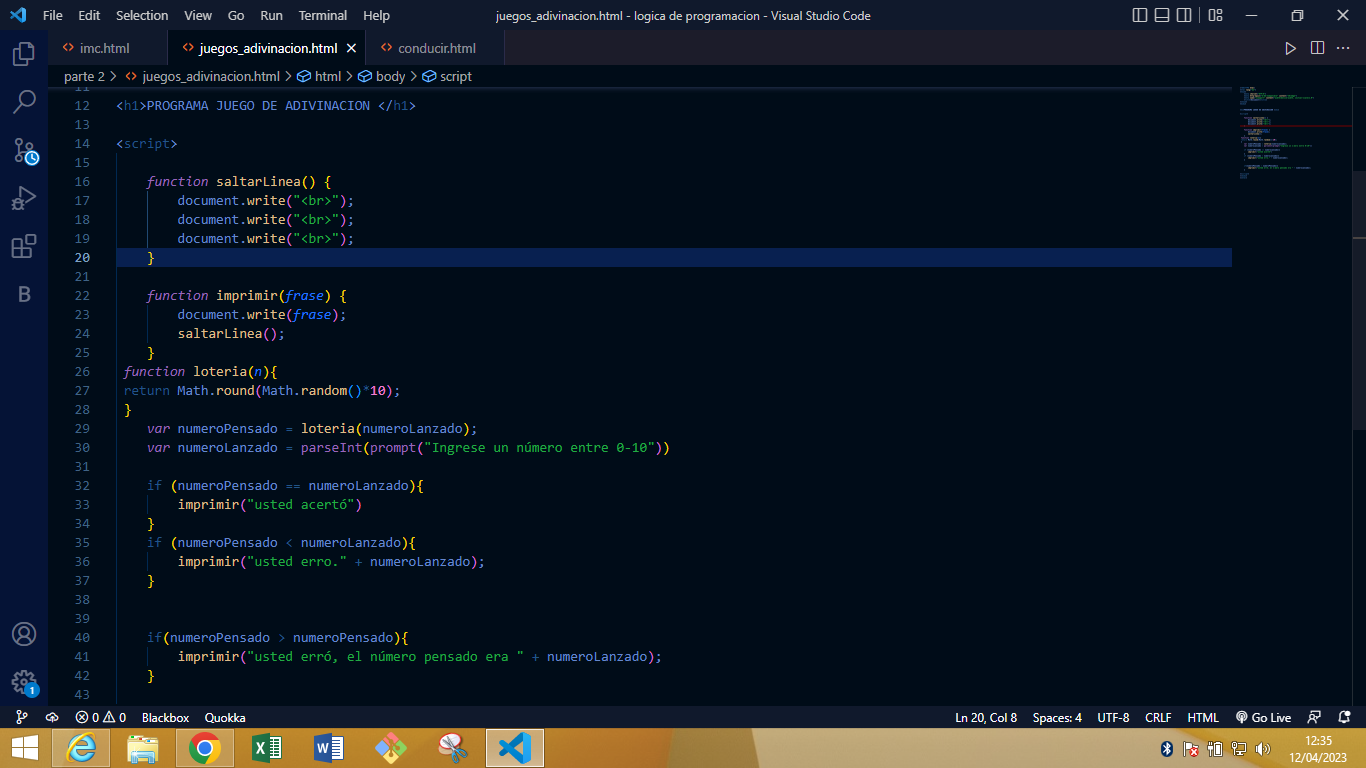The width and height of the screenshot is (1366, 768).
Task: Open the script breadcrumb dropdown
Action: (x=447, y=76)
